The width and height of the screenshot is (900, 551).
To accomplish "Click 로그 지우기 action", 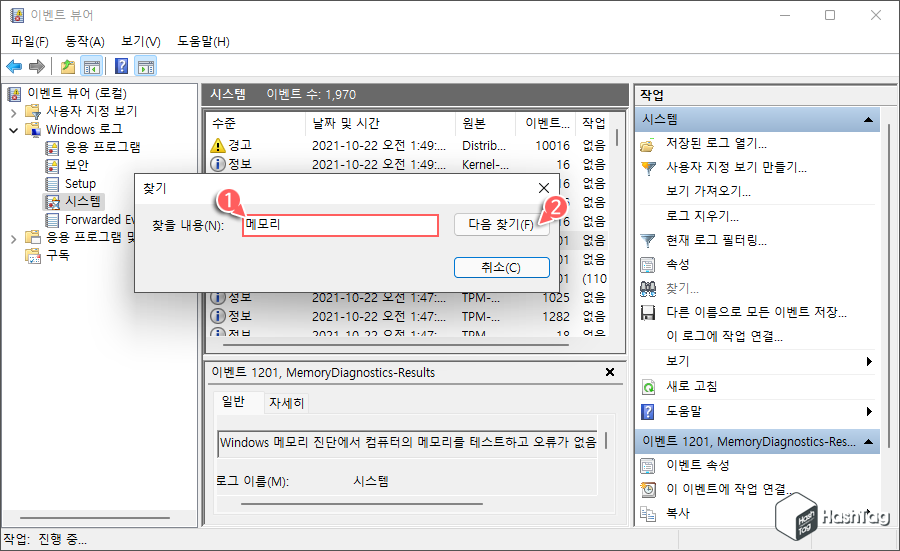I will [702, 216].
